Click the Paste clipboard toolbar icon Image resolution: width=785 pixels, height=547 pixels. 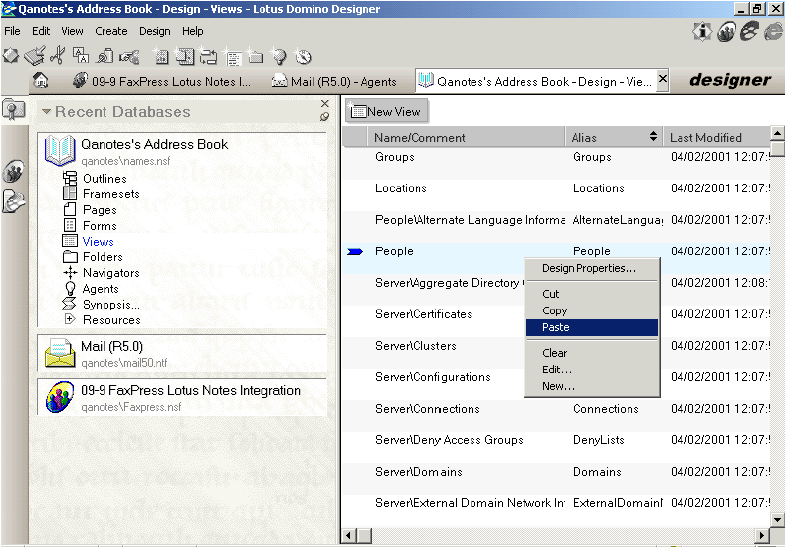(x=105, y=56)
